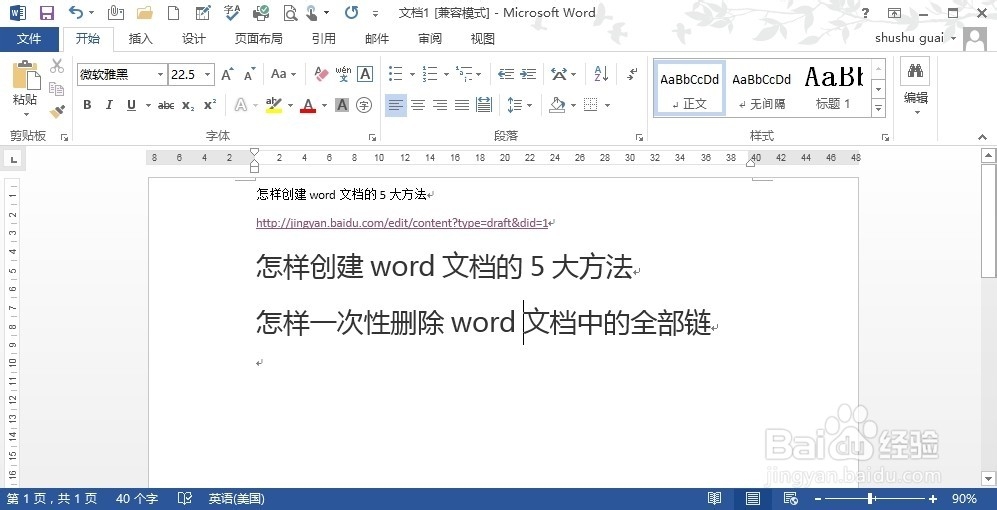Open the borders dropdown
This screenshot has width=997, height=510.
pyautogui.click(x=607, y=105)
